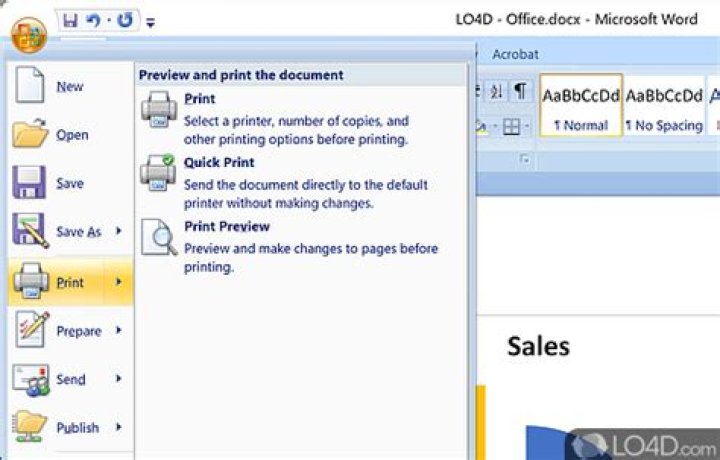This screenshot has height=460, width=720.
Task: Toggle Show/Hide paragraph marks
Action: pos(520,91)
